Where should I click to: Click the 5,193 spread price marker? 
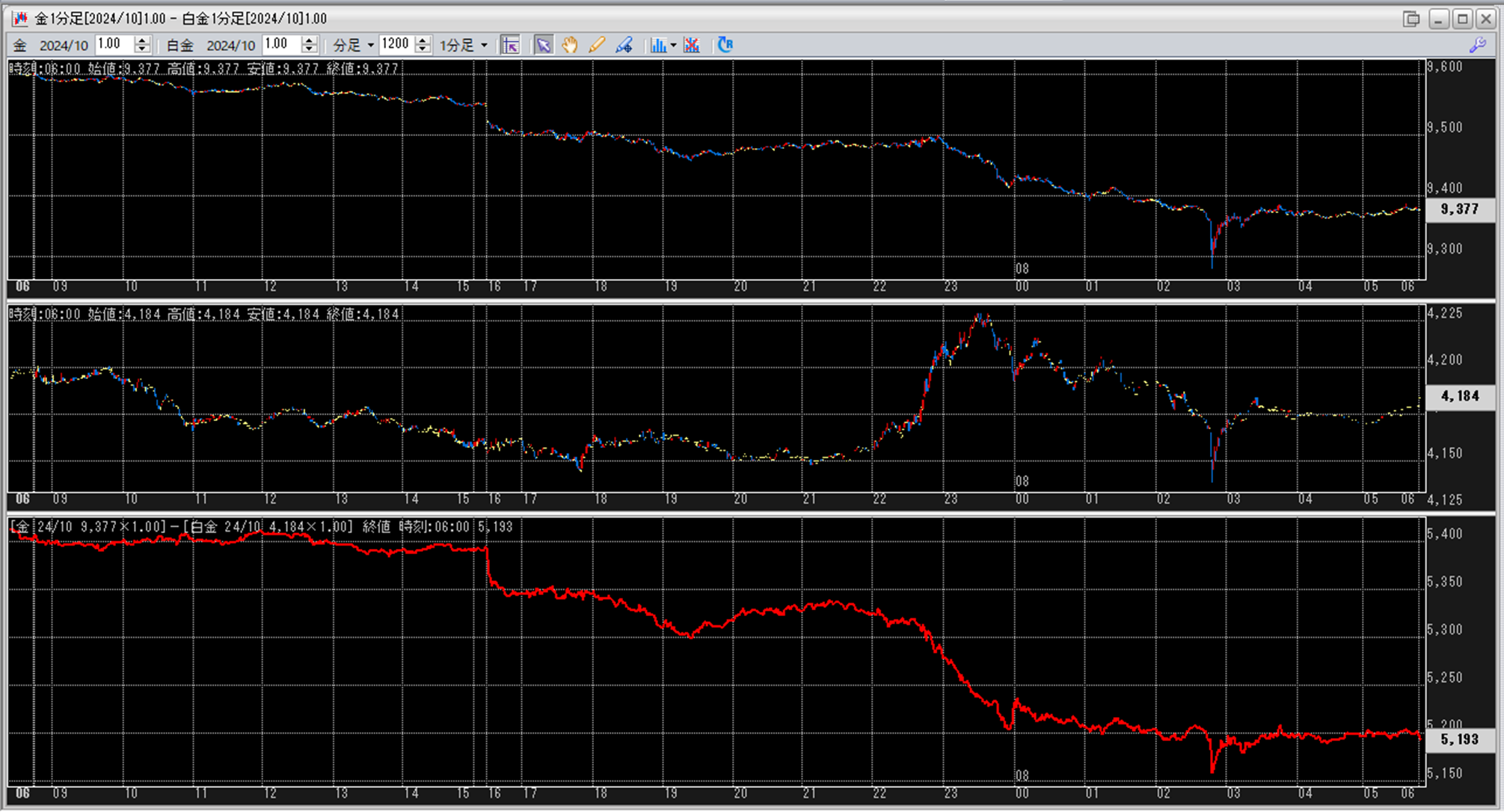[x=1459, y=739]
